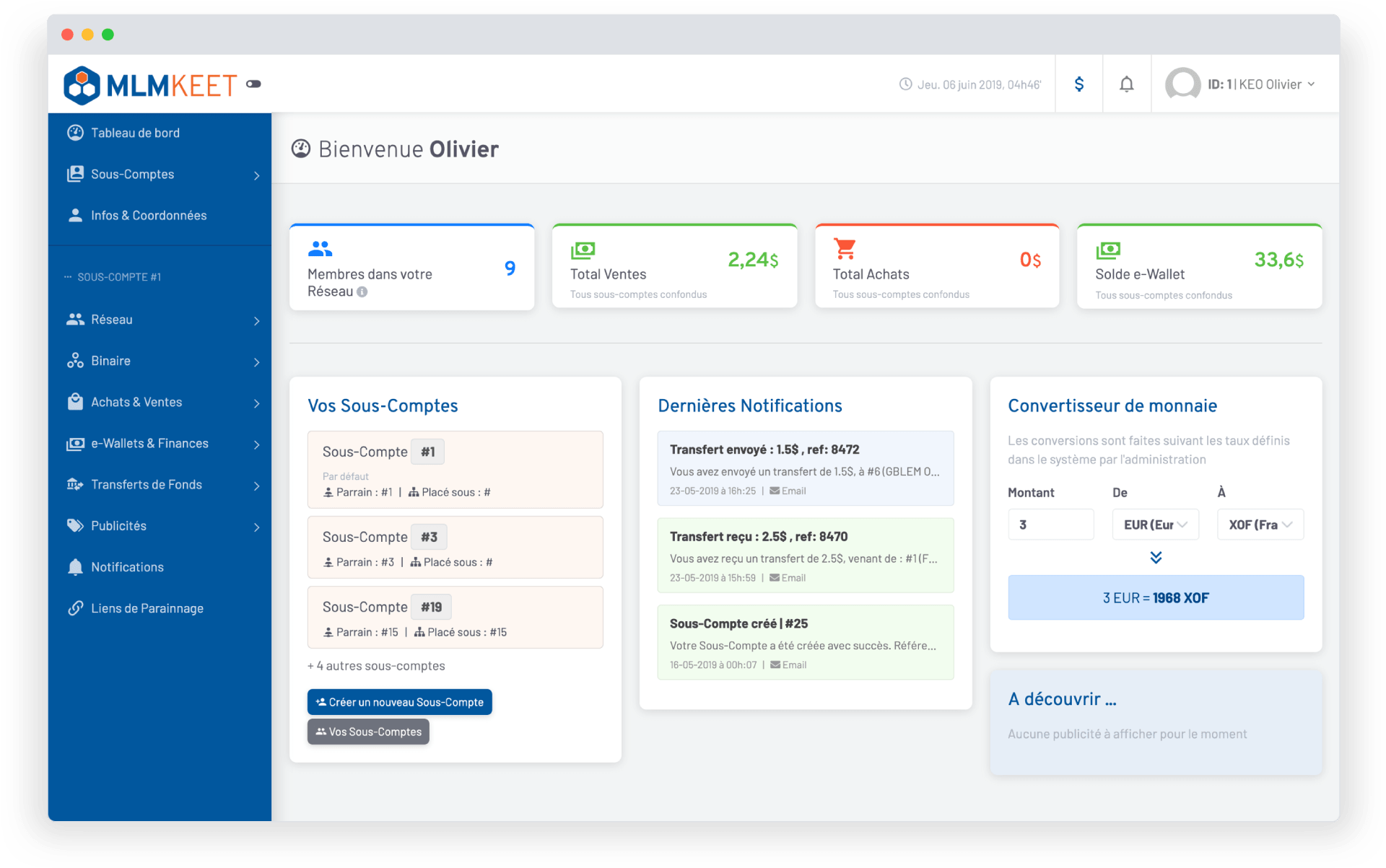Click Créer un nouveau Sous-Compte

(x=399, y=701)
